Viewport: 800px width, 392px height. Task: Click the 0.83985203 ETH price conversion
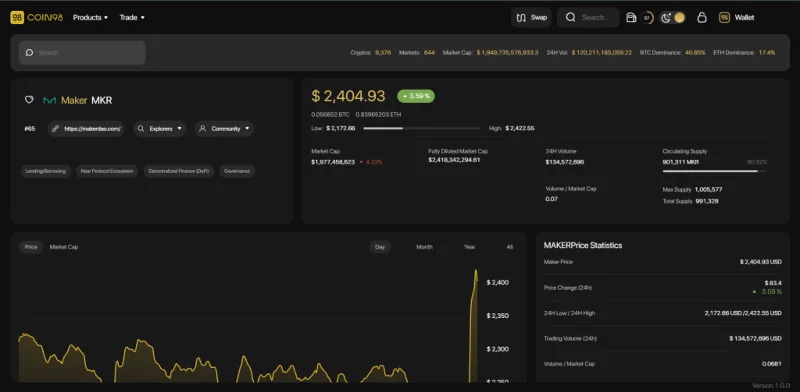[378, 114]
